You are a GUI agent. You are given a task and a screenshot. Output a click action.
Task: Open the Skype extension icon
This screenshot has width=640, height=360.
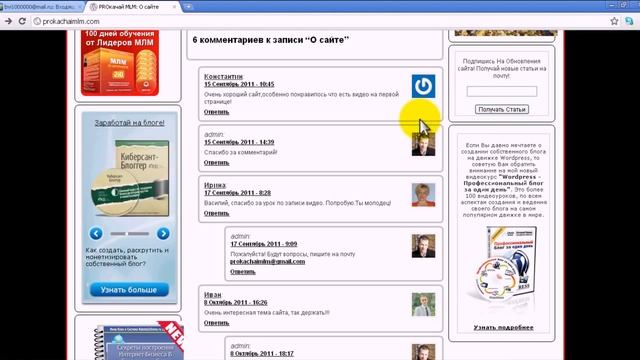point(629,21)
